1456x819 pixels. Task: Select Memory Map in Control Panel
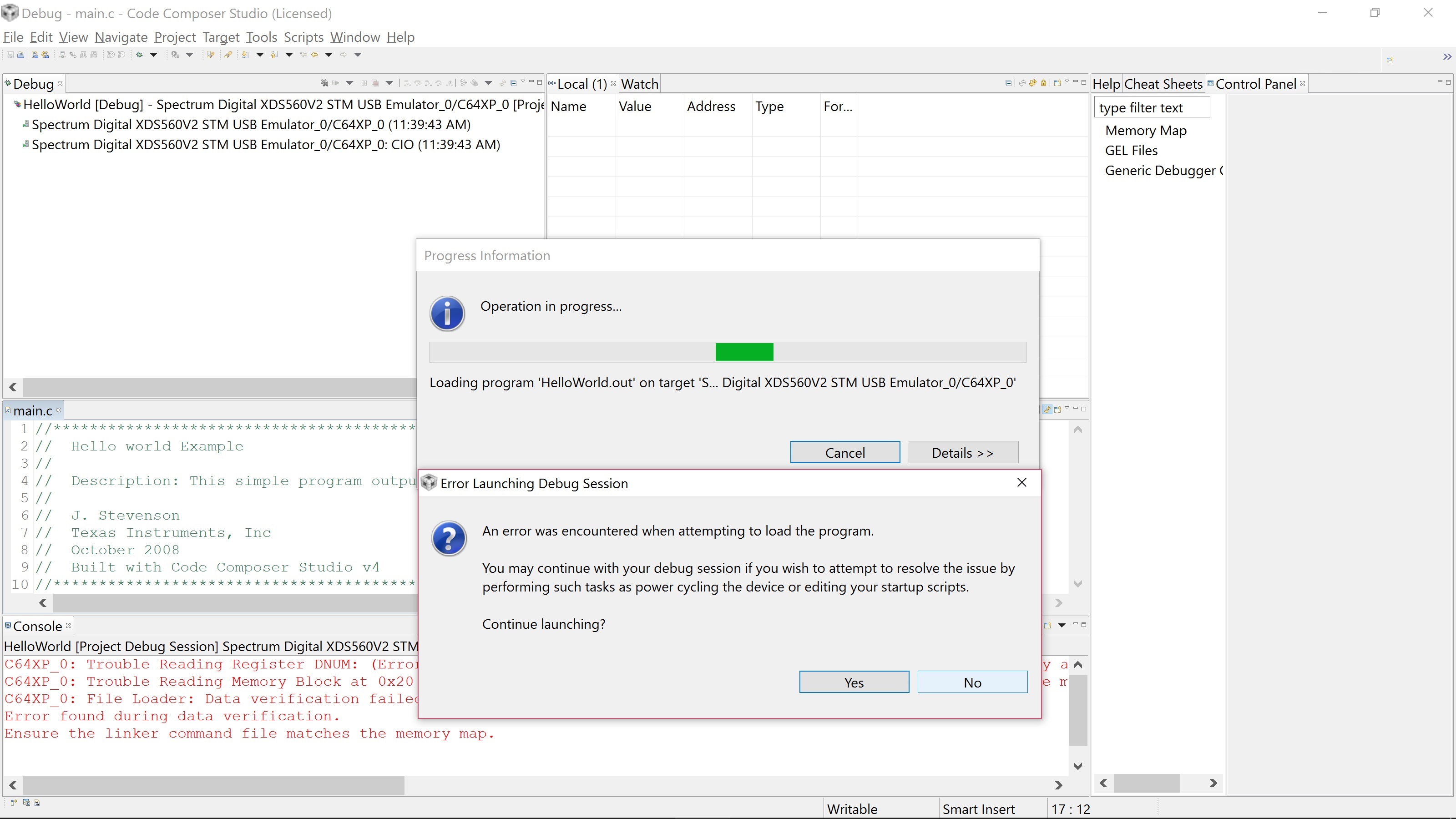tap(1146, 131)
